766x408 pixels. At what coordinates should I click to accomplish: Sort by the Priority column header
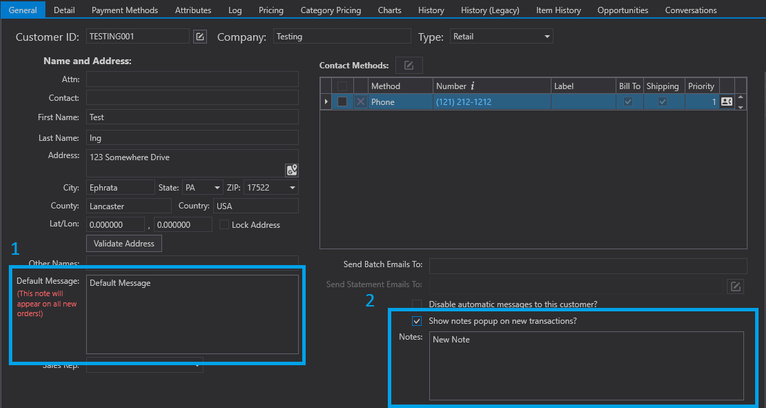[x=702, y=86]
